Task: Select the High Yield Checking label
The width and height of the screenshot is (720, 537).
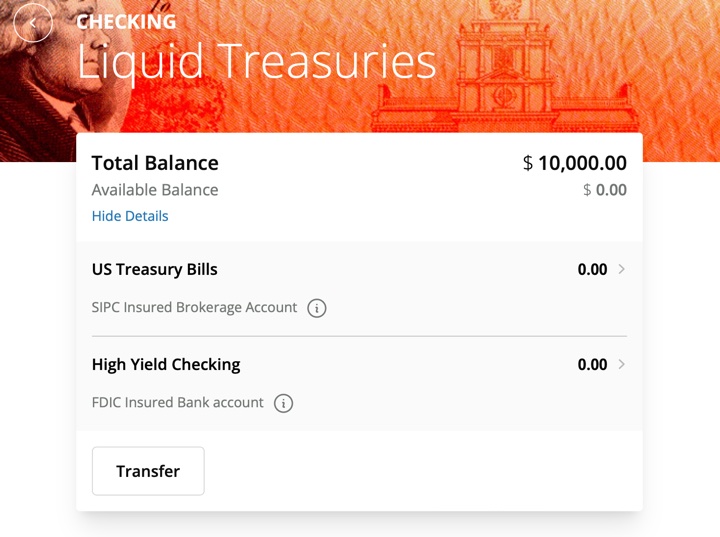Action: click(x=166, y=364)
